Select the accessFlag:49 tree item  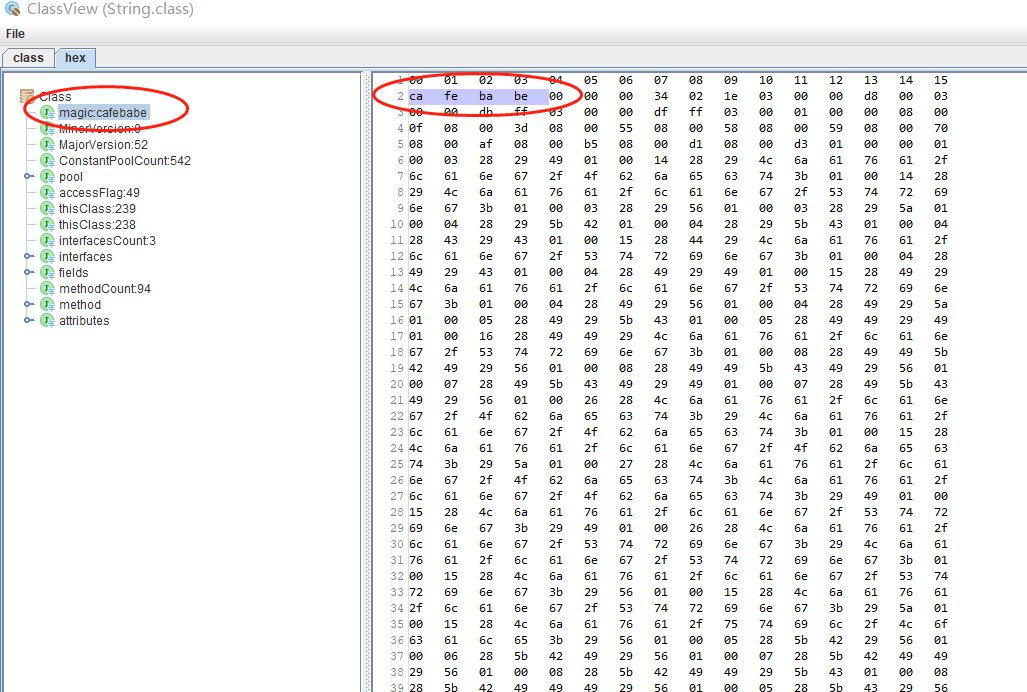point(99,192)
